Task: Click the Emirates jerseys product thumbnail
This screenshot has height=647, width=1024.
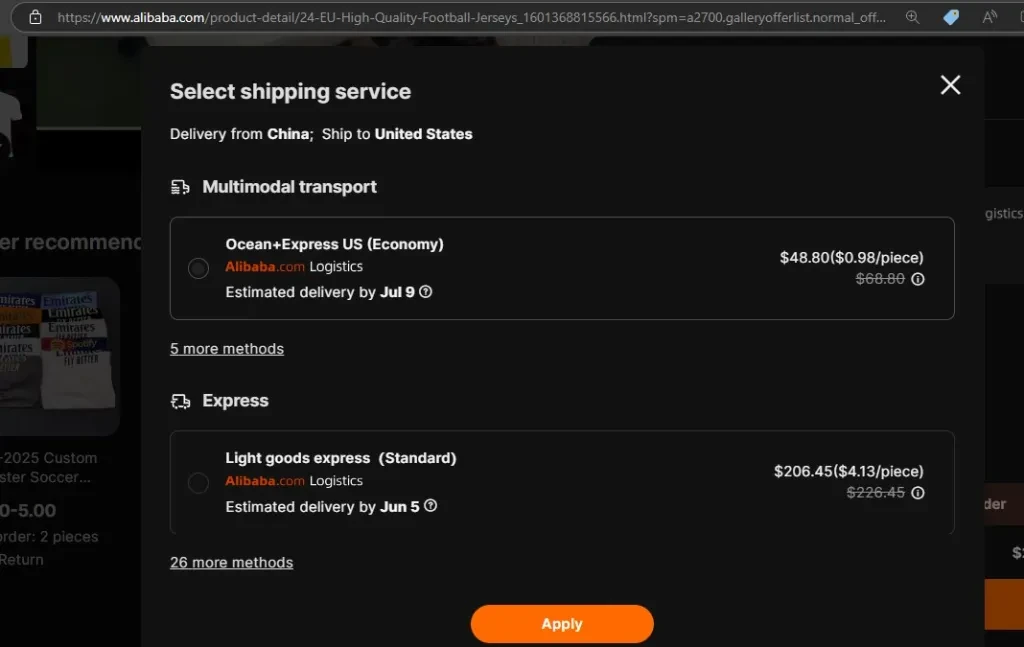Action: [x=59, y=356]
